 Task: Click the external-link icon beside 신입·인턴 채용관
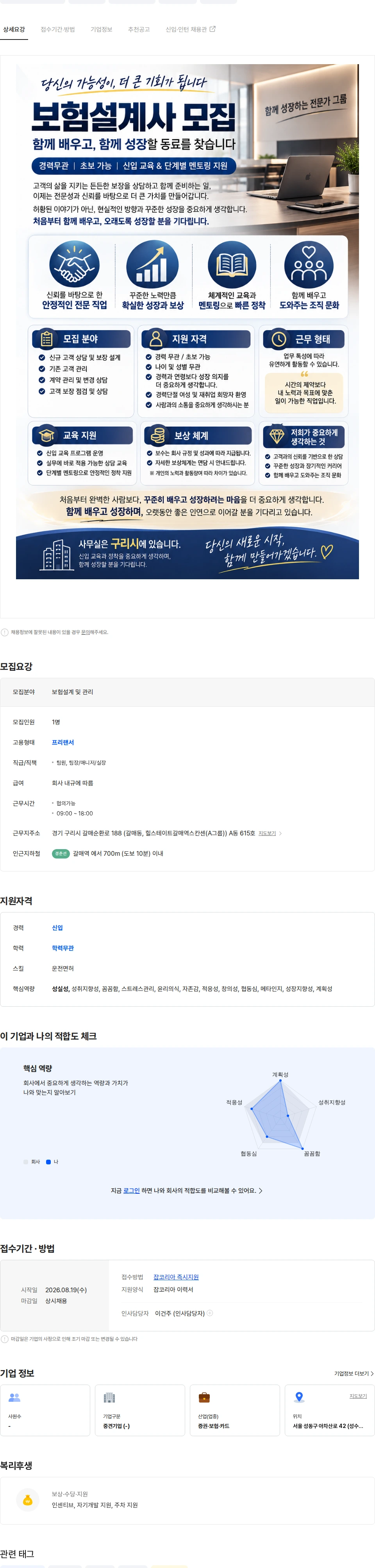(213, 29)
